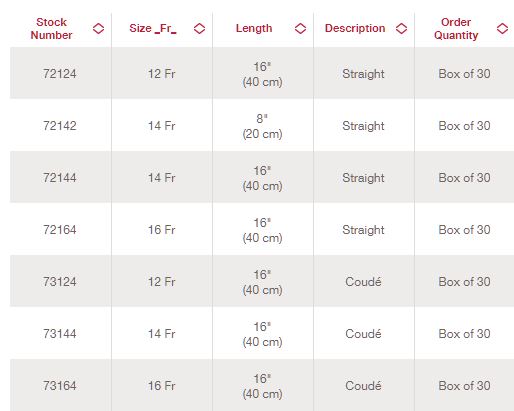Select the 72164 stock number
Viewport: 514px width, 411px height.
(x=60, y=230)
